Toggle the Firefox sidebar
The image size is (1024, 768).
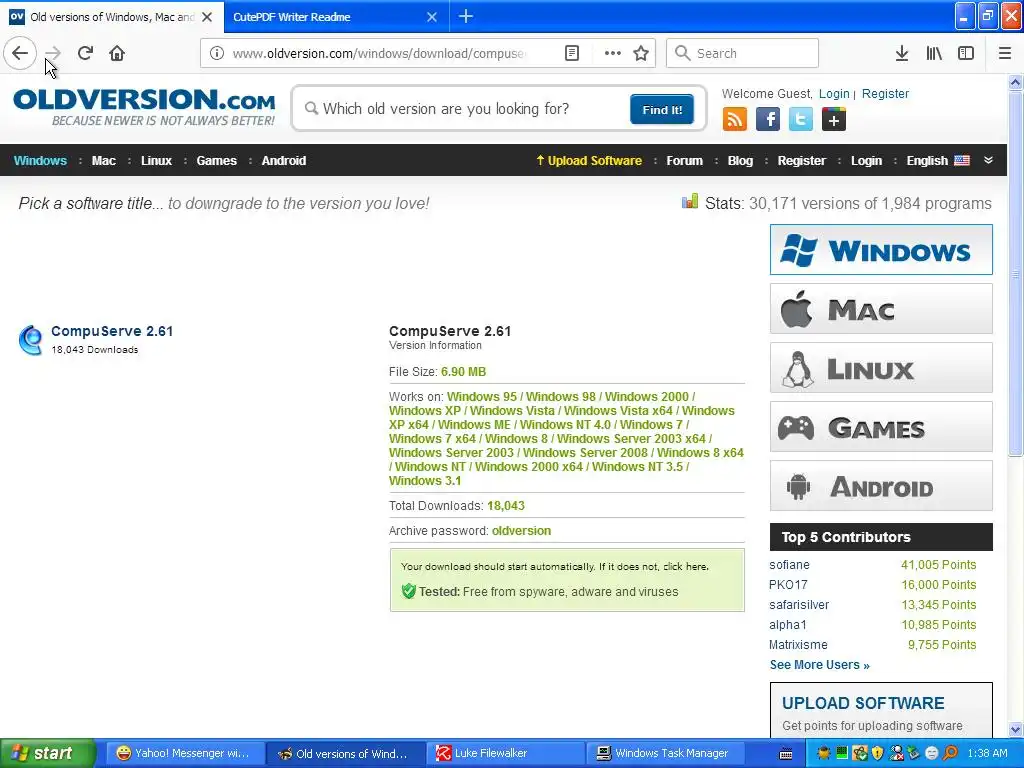click(x=966, y=53)
